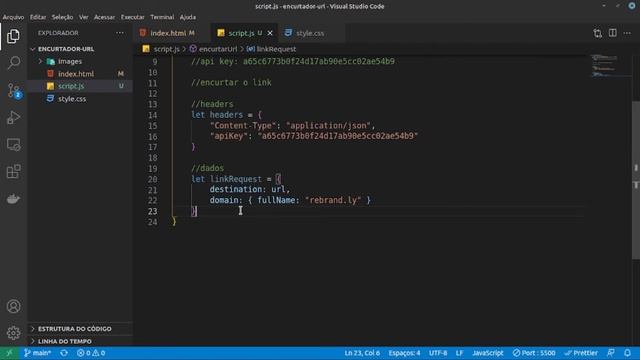Close the script.js tab
This screenshot has height=360, width=640.
pos(270,33)
